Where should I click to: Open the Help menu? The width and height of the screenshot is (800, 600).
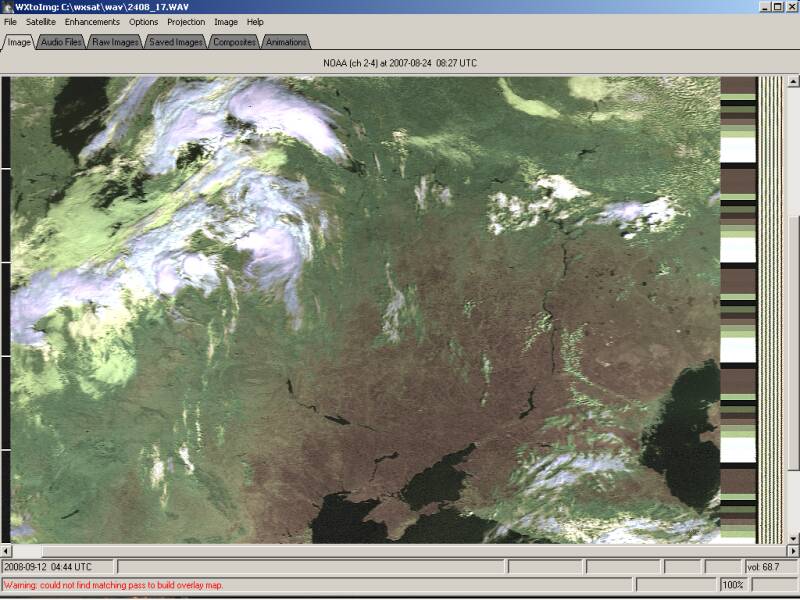[x=255, y=22]
